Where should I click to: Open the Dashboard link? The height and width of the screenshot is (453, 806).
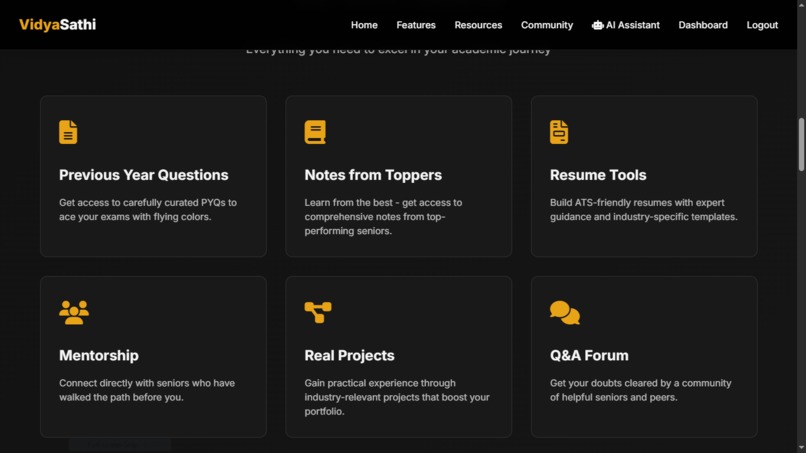pyautogui.click(x=703, y=25)
